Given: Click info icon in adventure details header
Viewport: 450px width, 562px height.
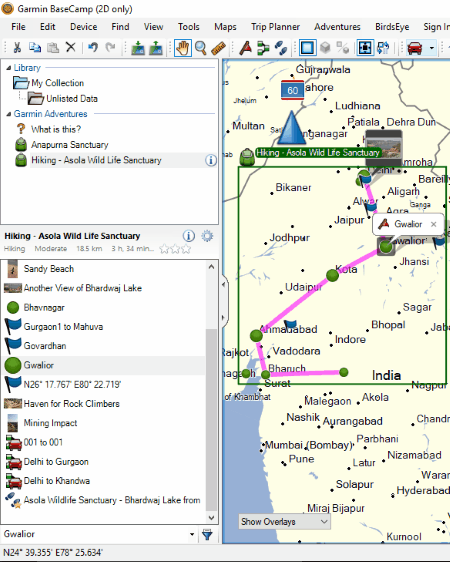Looking at the screenshot, I should (x=189, y=236).
